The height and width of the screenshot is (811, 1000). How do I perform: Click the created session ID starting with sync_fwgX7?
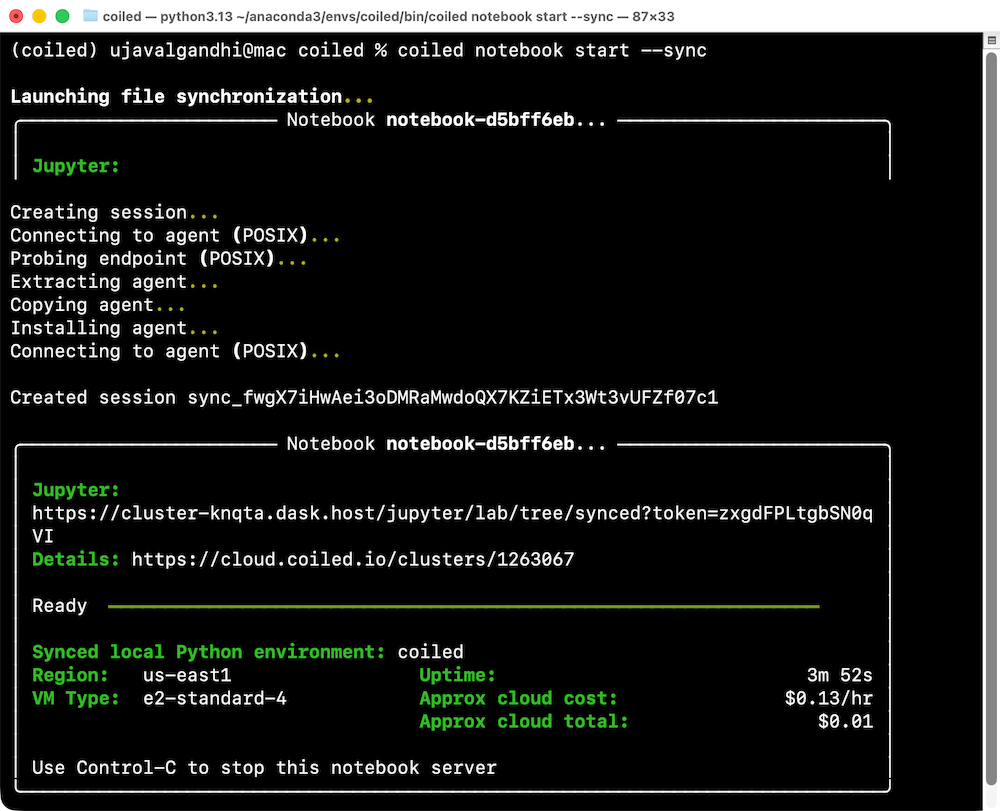click(x=452, y=397)
